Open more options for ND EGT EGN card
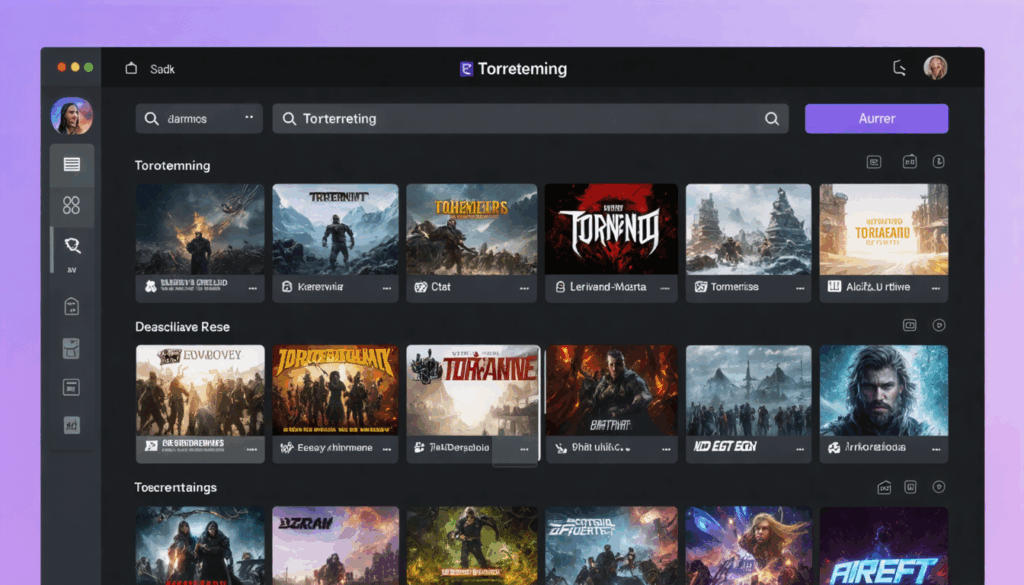This screenshot has width=1024, height=585. (x=800, y=449)
